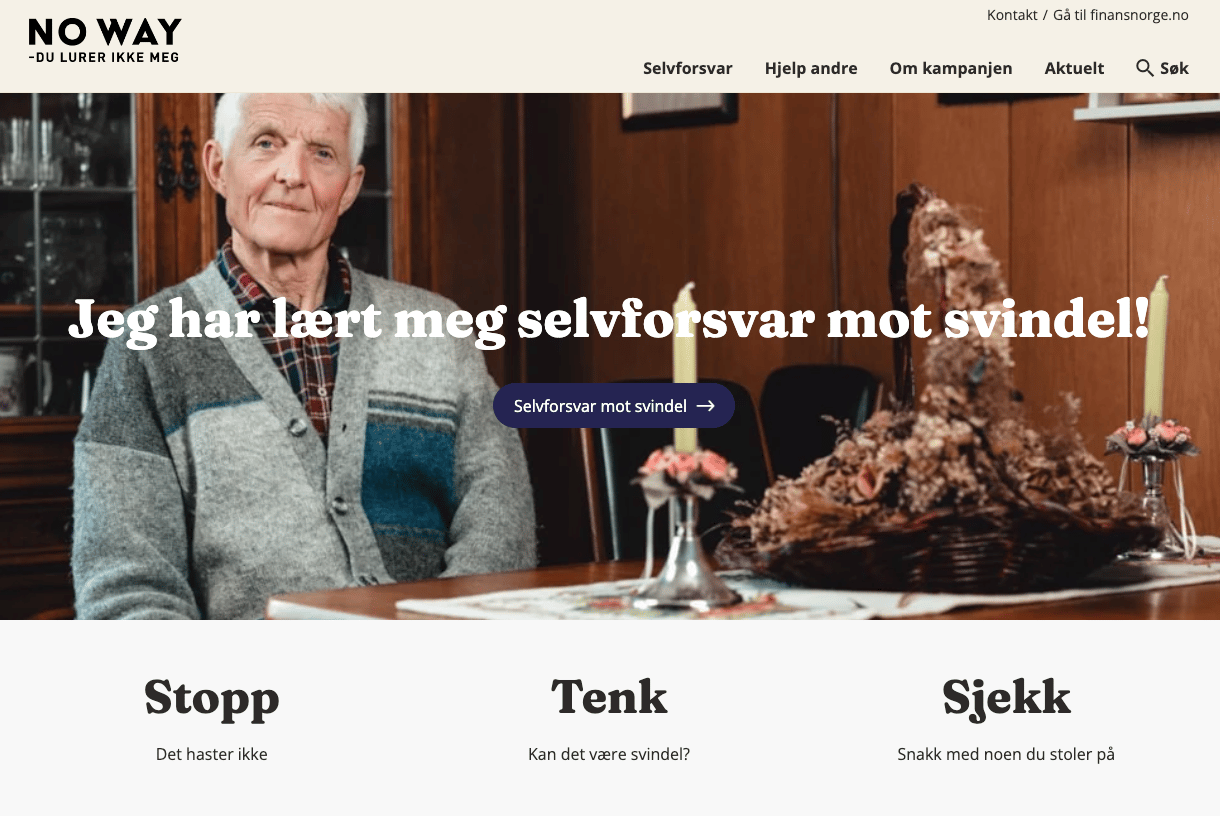Click the hero headline about selvforsvar mot svindel
This screenshot has height=816, width=1220.
pos(609,320)
